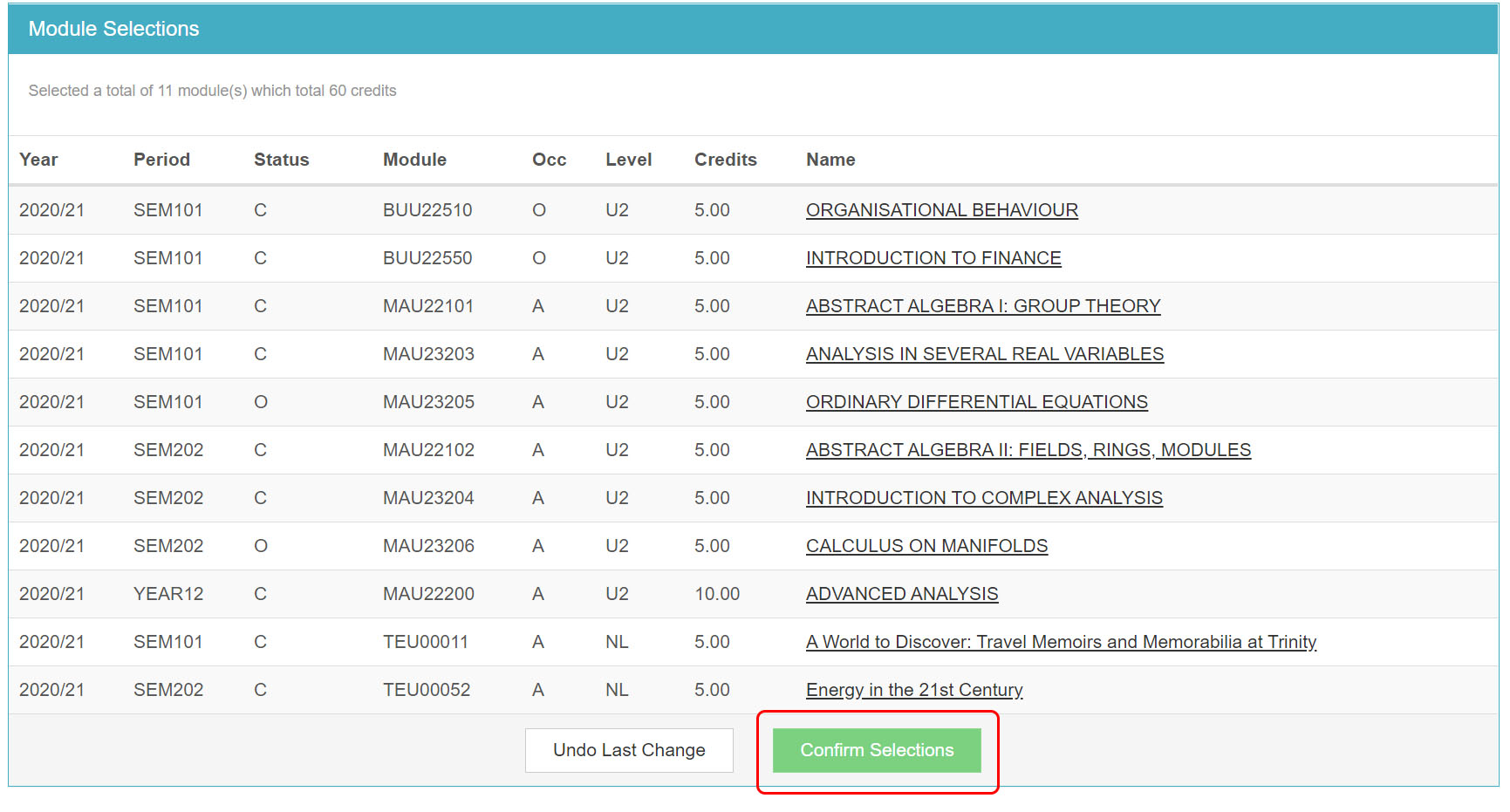Select module code MAU22101

[428, 306]
